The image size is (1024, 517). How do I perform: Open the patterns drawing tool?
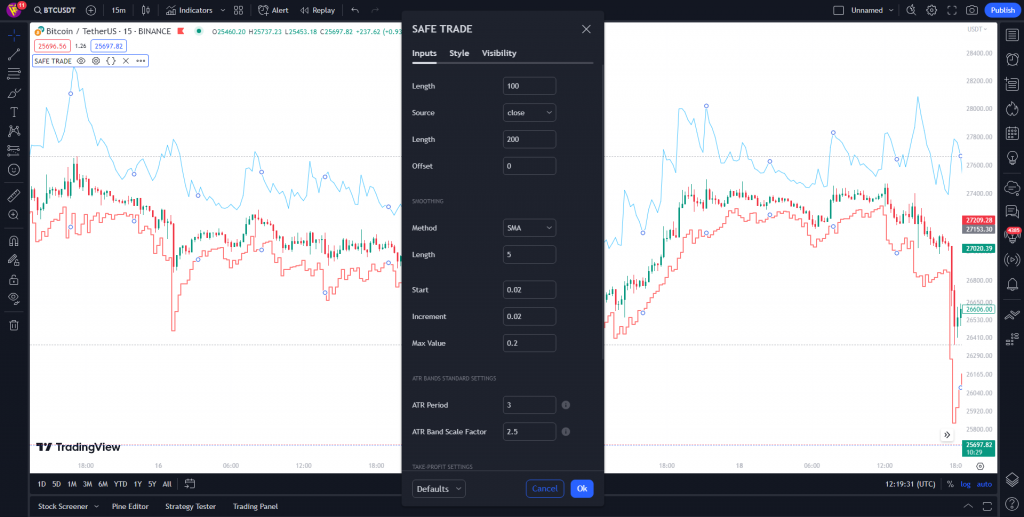coord(14,131)
